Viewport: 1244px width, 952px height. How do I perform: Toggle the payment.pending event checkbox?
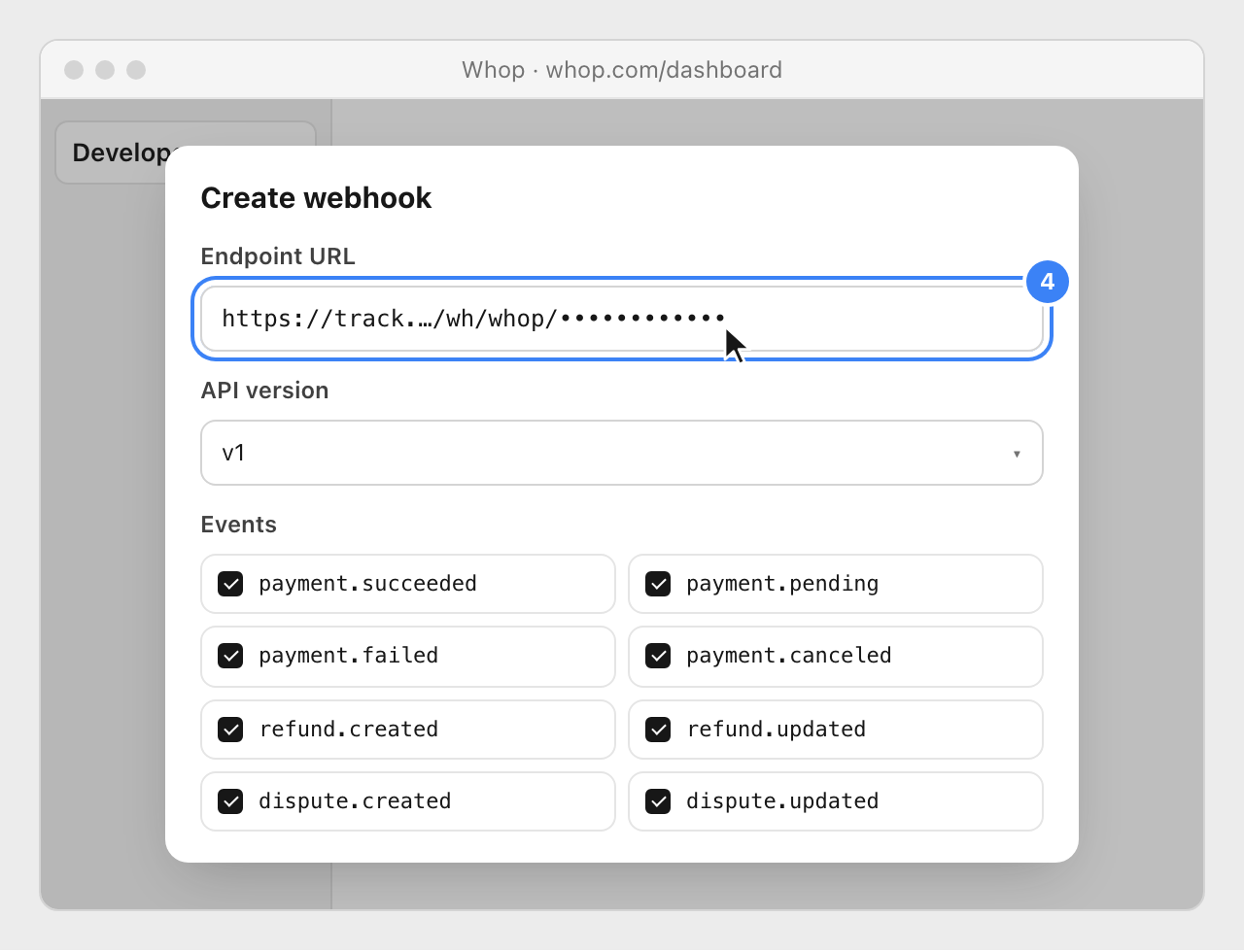[x=658, y=584]
